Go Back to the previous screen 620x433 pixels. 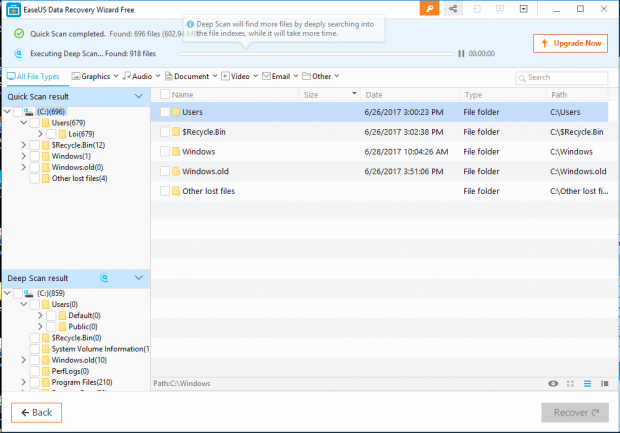click(37, 412)
